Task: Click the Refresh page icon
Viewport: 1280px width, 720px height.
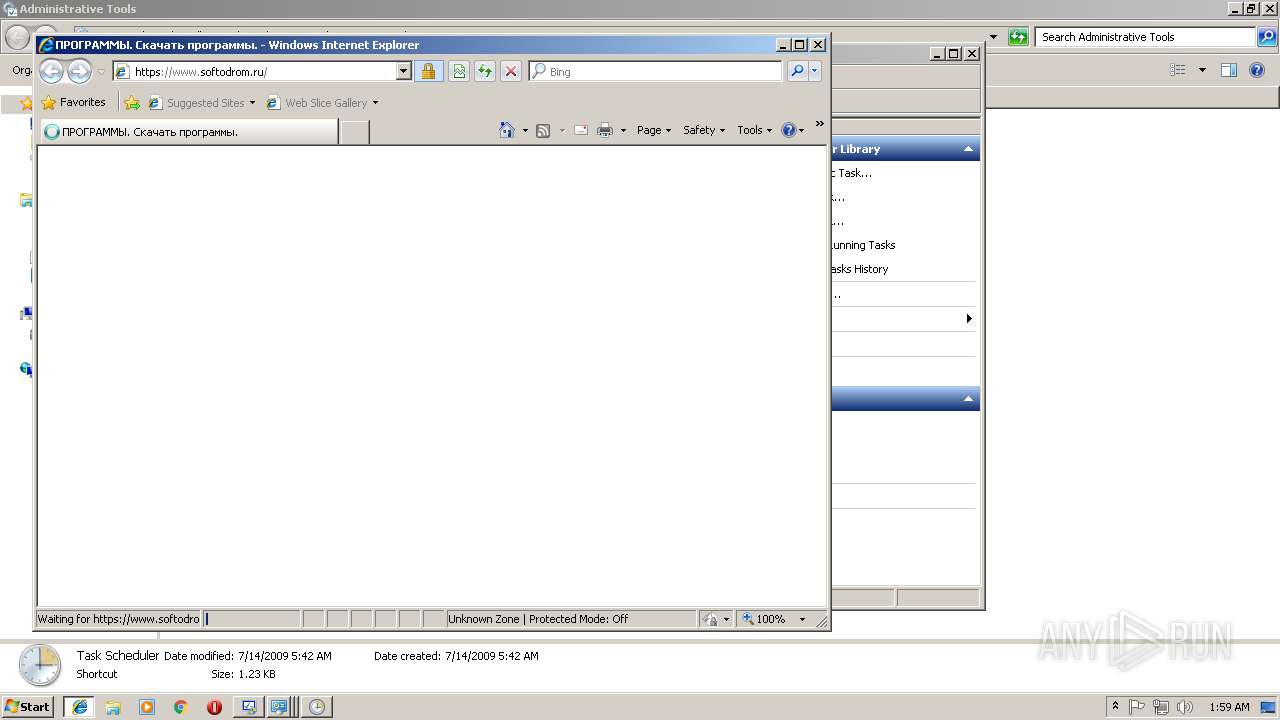Action: (x=485, y=71)
